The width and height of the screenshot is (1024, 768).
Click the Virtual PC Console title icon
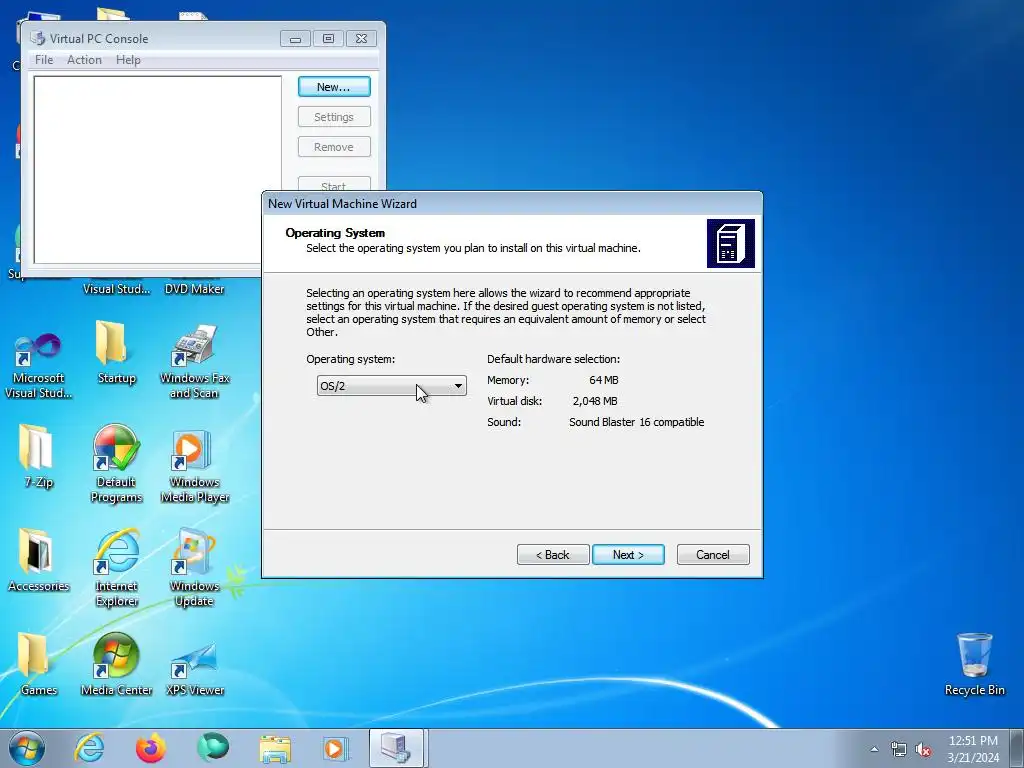click(x=37, y=38)
